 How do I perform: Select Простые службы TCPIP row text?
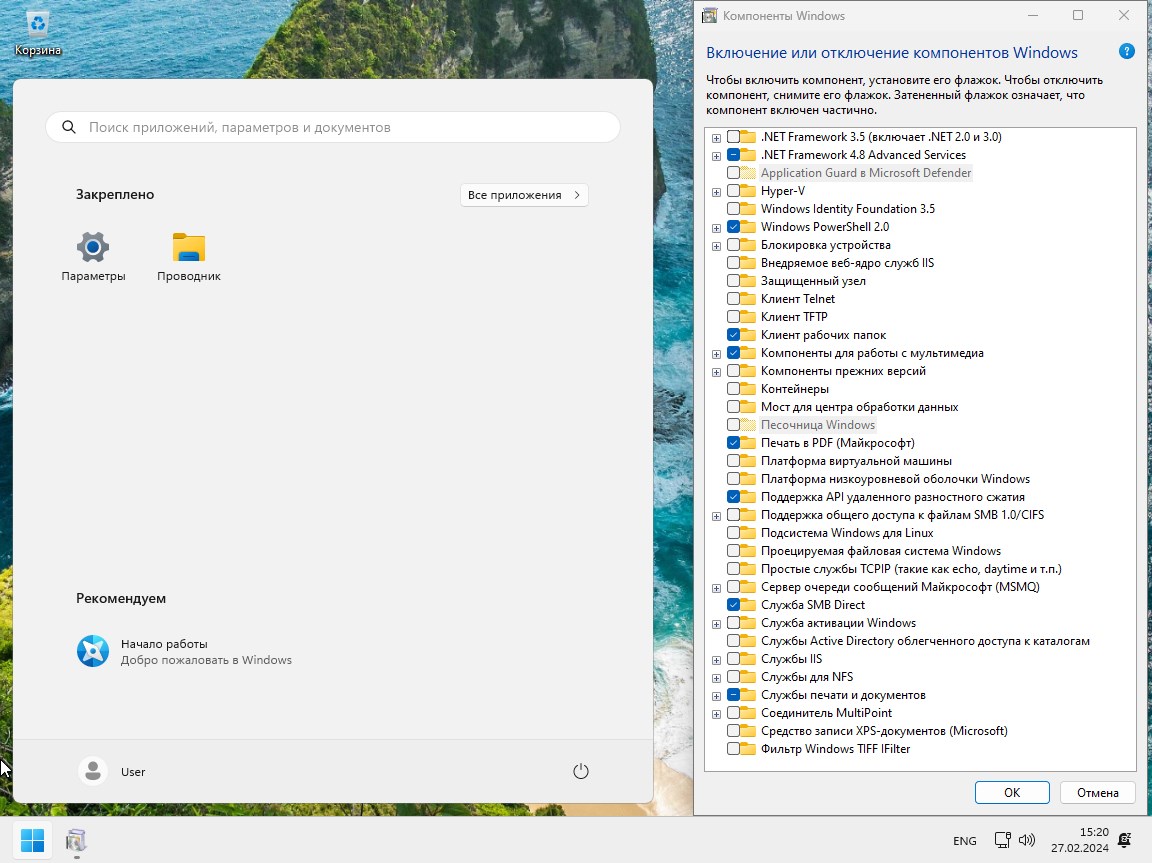(x=911, y=569)
